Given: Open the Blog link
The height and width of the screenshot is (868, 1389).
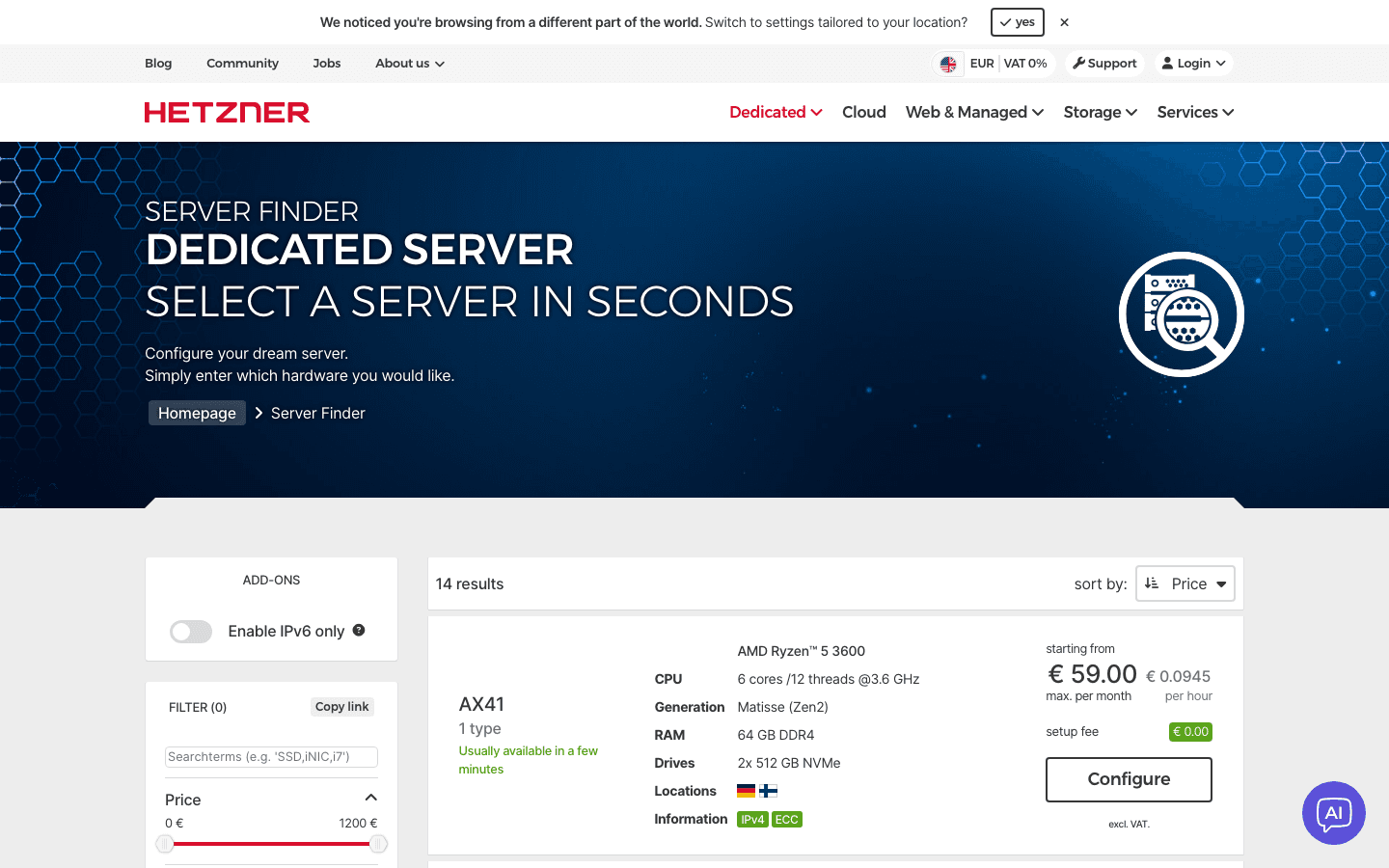Looking at the screenshot, I should point(158,64).
